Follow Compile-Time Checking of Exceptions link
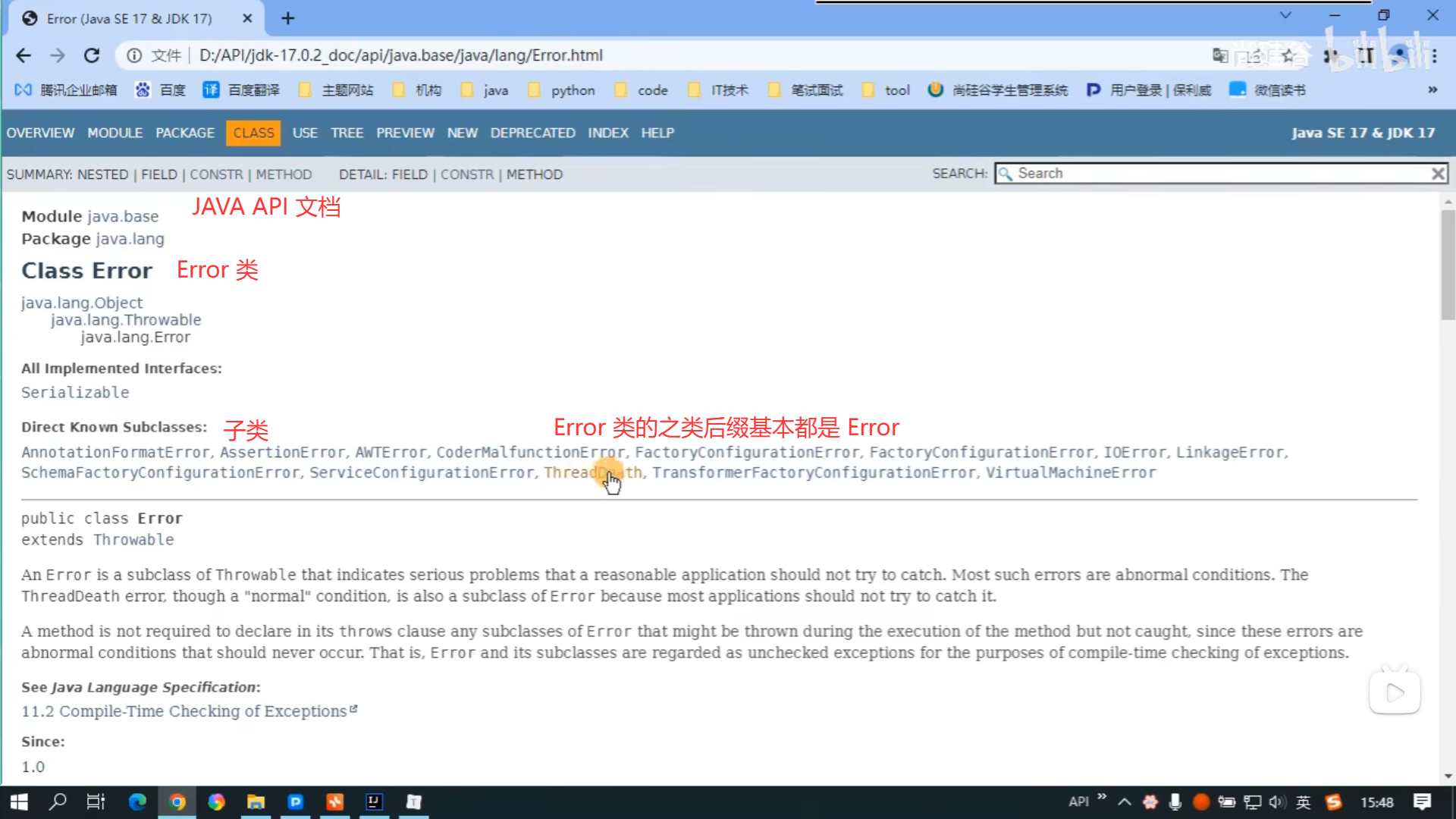Screen dimensions: 1456x819 [x=184, y=711]
